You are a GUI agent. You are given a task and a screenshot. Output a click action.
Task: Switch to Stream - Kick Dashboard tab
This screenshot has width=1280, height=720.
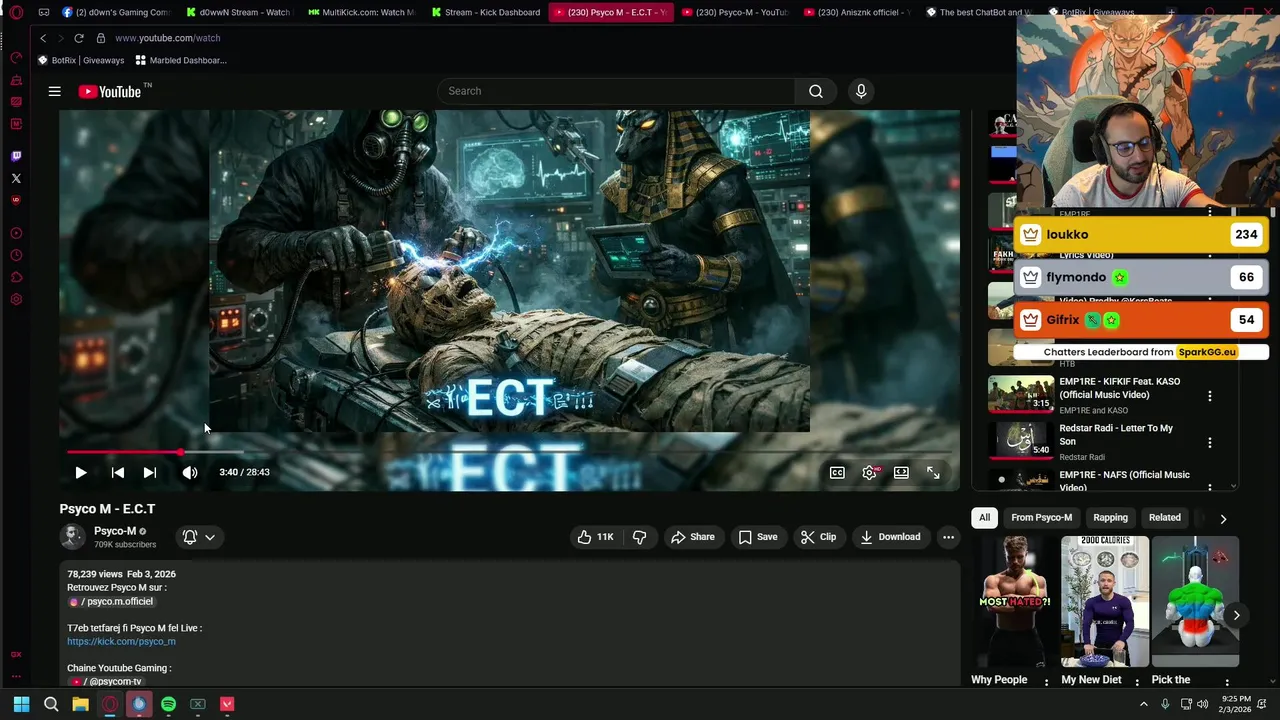click(x=485, y=12)
